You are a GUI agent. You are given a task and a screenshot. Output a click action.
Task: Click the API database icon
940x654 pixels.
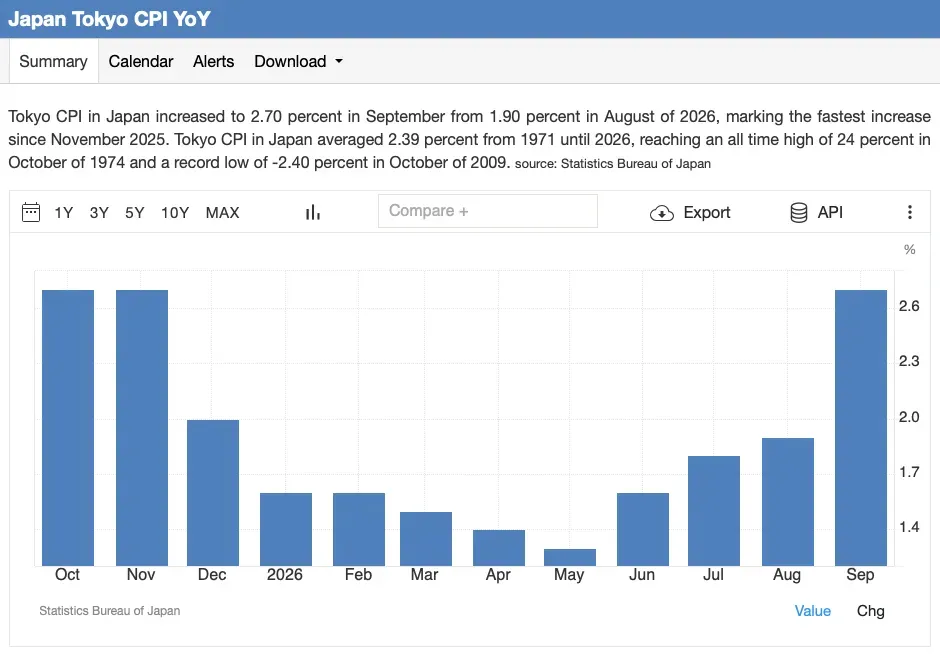coord(799,212)
